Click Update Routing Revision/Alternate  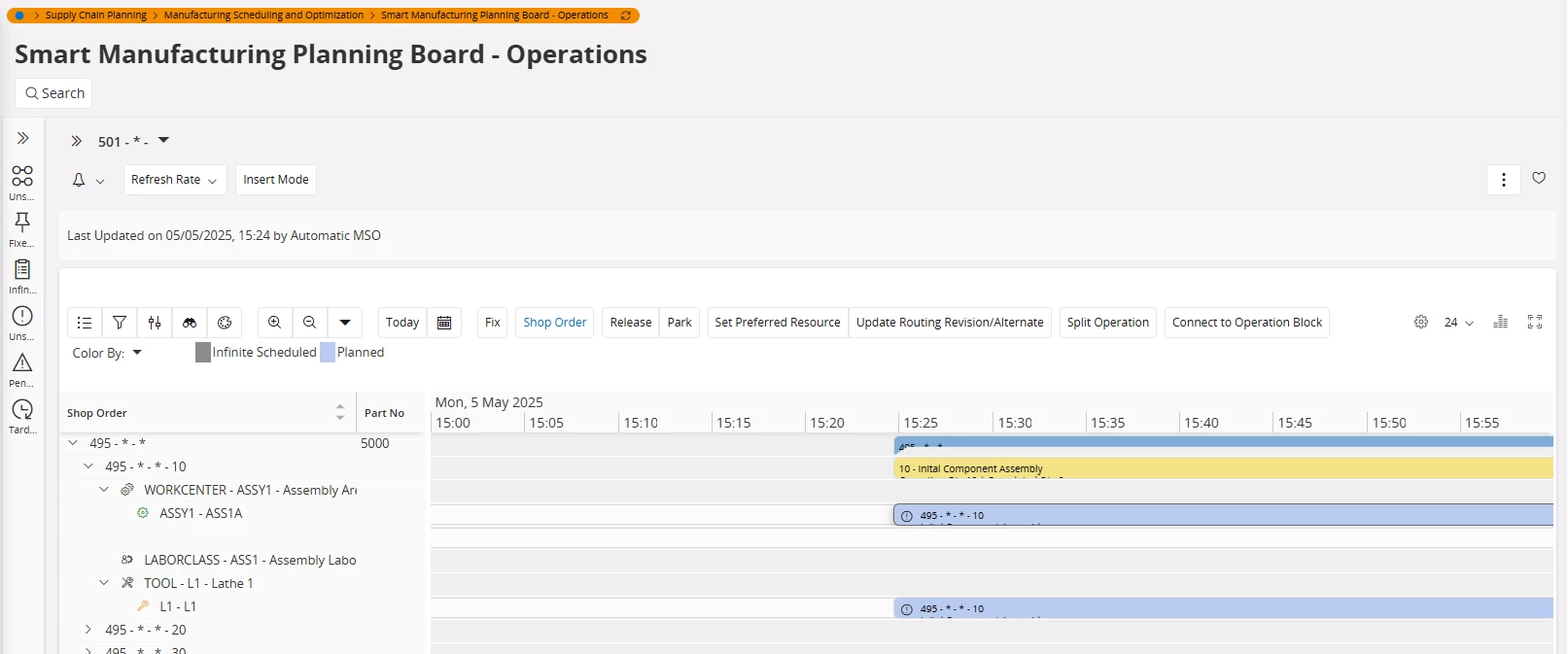pyautogui.click(x=950, y=323)
